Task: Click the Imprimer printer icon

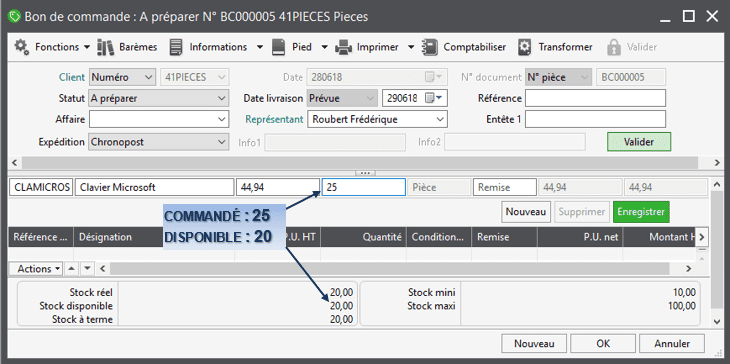Action: click(344, 47)
